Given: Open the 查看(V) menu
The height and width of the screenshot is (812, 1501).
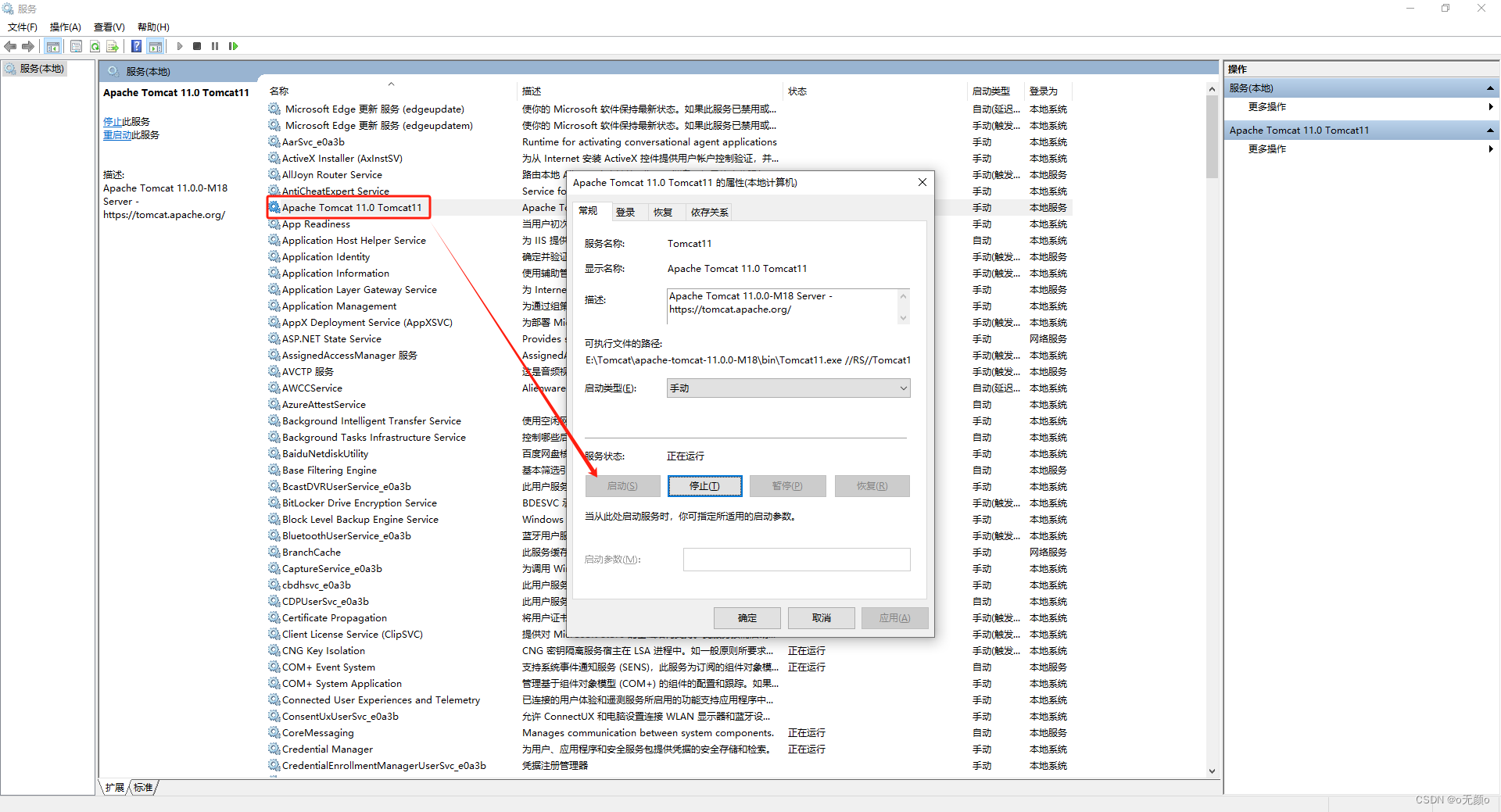Looking at the screenshot, I should pos(109,27).
